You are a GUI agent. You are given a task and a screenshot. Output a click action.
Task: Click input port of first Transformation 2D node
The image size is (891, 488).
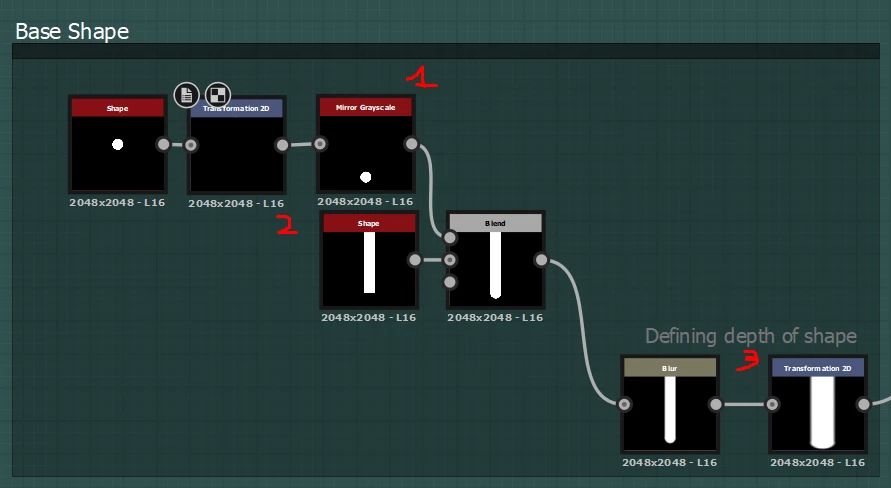(191, 145)
